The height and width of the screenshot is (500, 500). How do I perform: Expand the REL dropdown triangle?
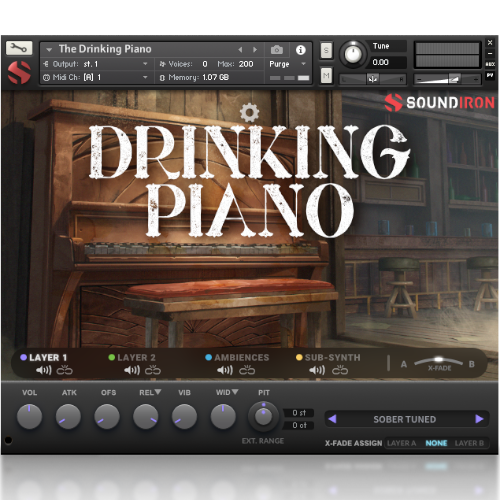point(158,392)
